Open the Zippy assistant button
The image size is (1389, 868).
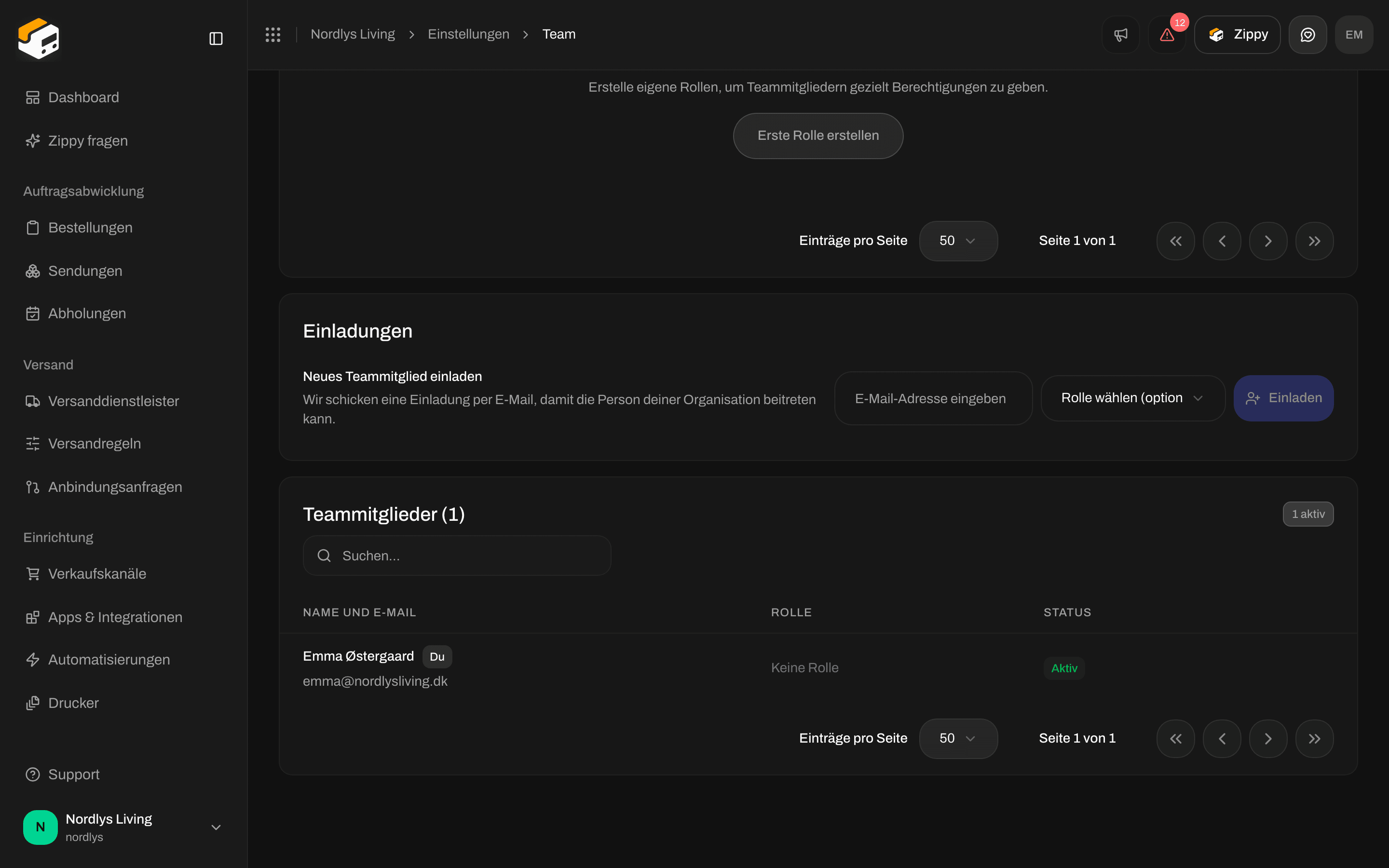click(x=1237, y=34)
